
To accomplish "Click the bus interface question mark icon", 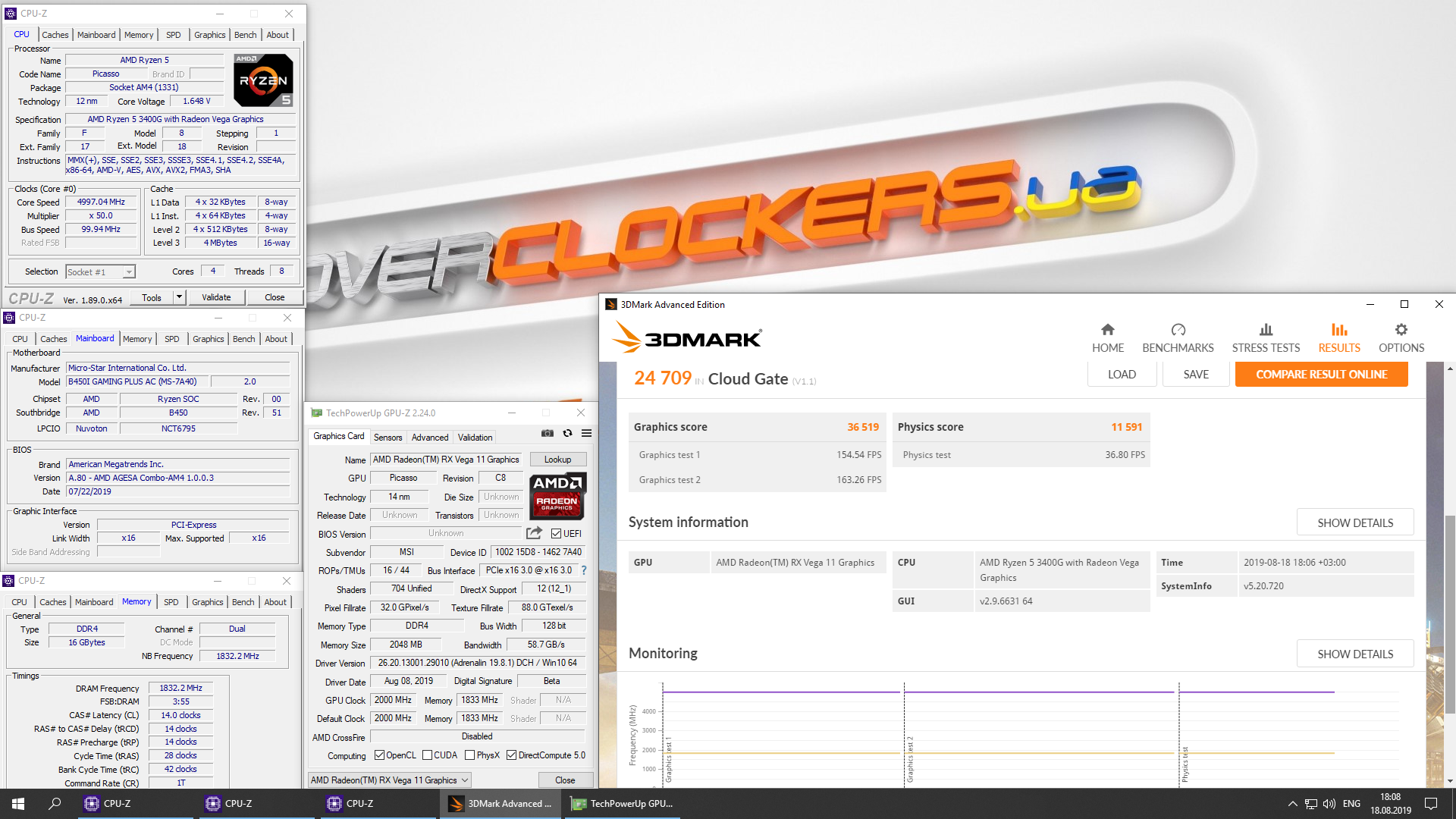I will click(583, 570).
